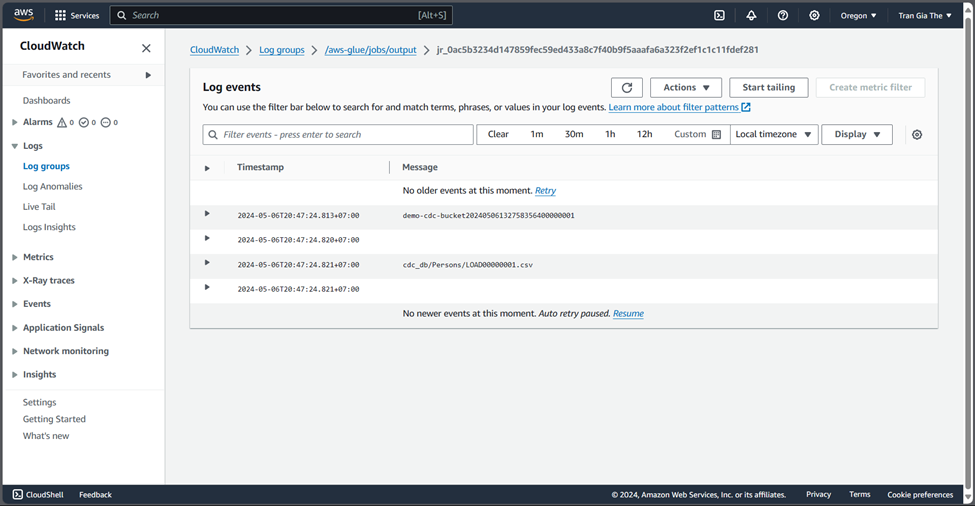Expand the cdc_db/Persons log event row
975x506 pixels.
pos(207,262)
